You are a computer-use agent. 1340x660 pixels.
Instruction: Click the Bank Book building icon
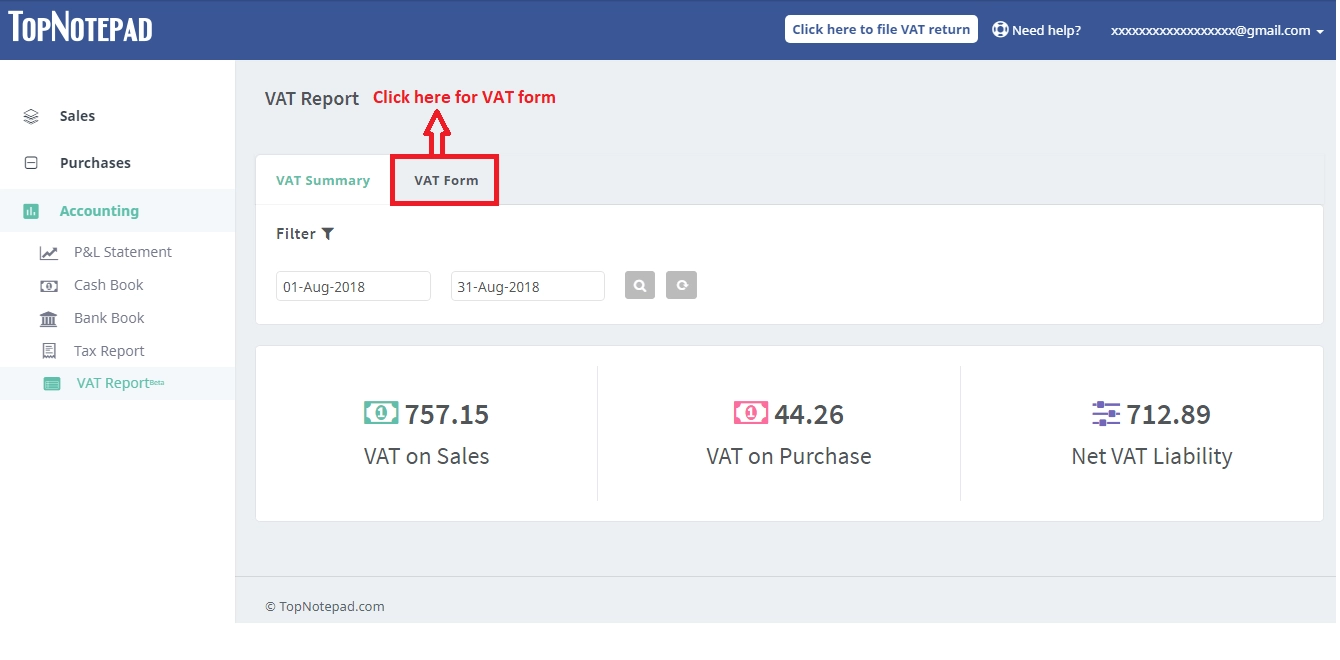pos(48,319)
